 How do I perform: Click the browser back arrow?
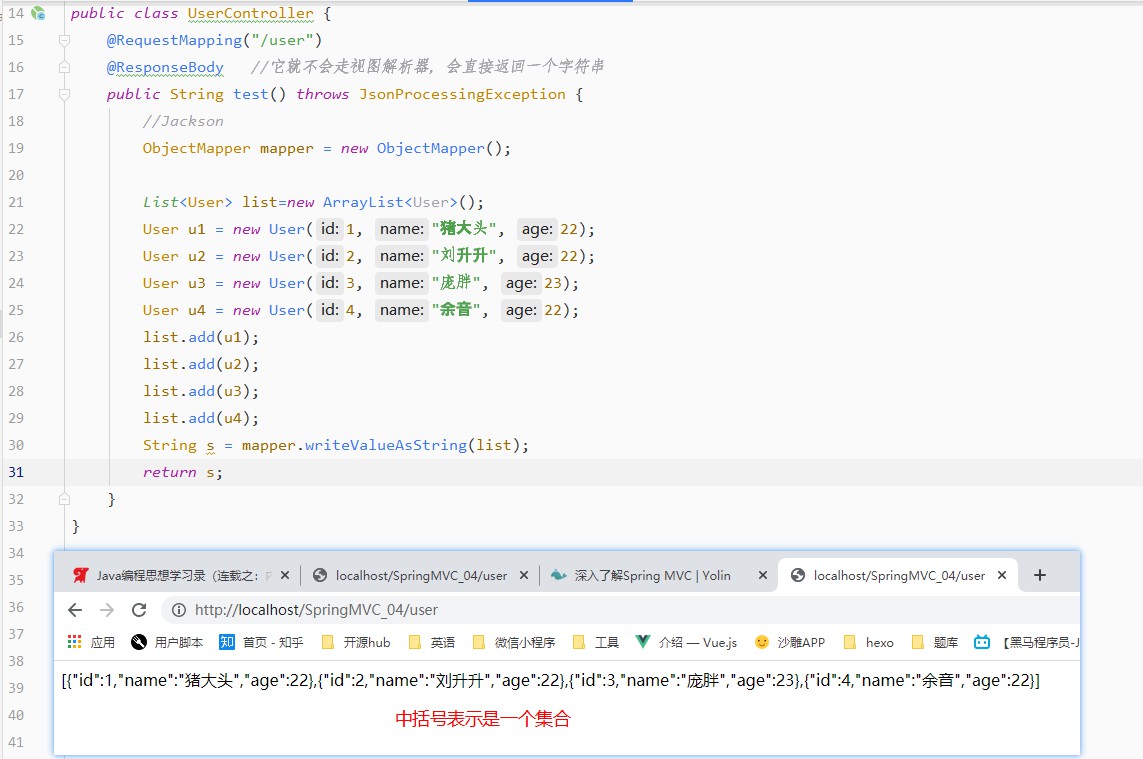pyautogui.click(x=74, y=610)
